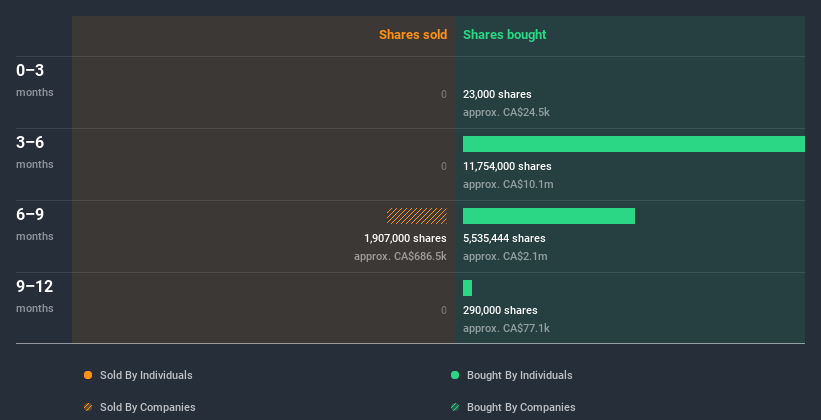821x420 pixels.
Task: Click the approx. CA$2.1m amount
Action: coord(505,256)
